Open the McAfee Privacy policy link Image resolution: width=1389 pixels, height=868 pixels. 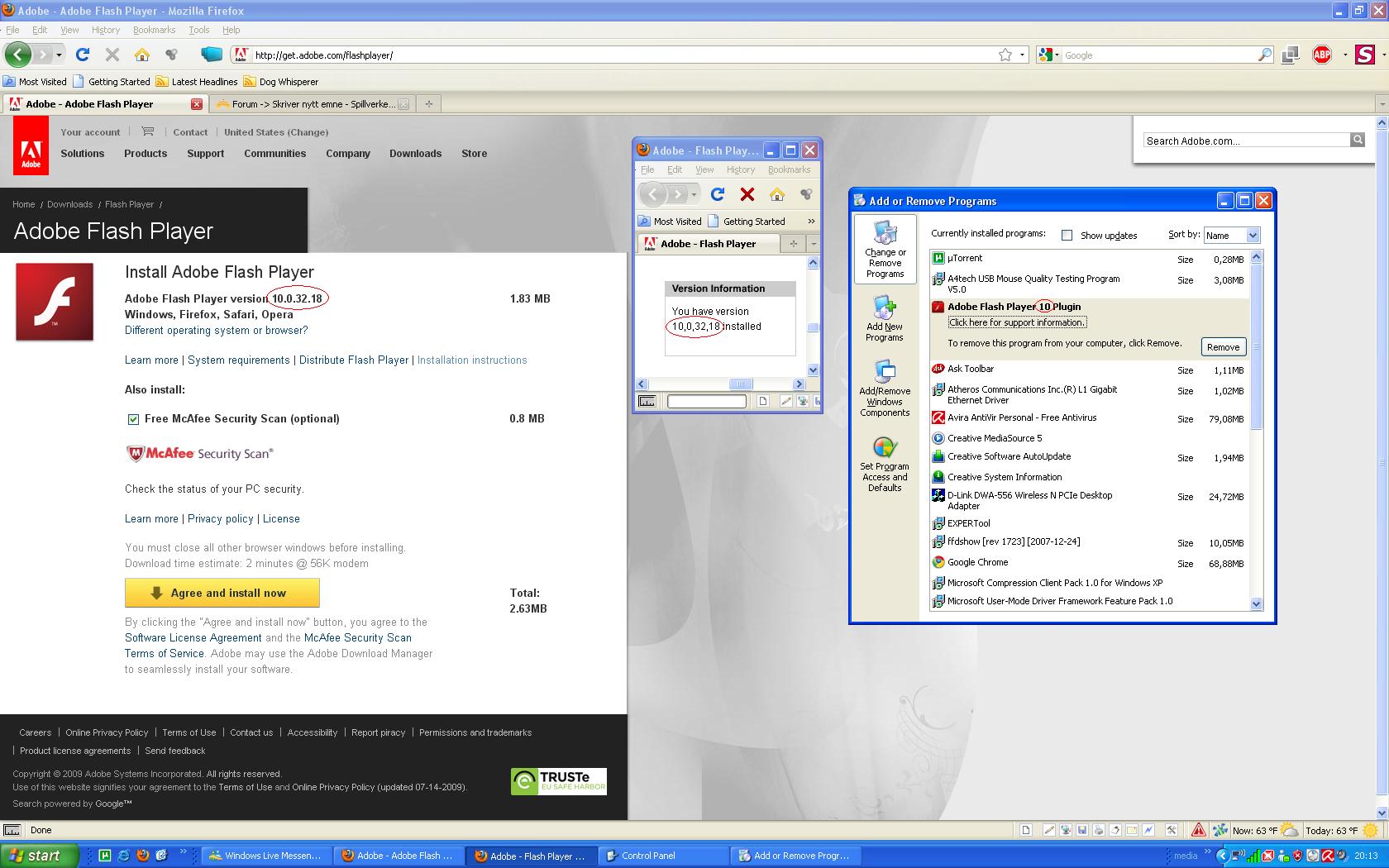coord(221,519)
